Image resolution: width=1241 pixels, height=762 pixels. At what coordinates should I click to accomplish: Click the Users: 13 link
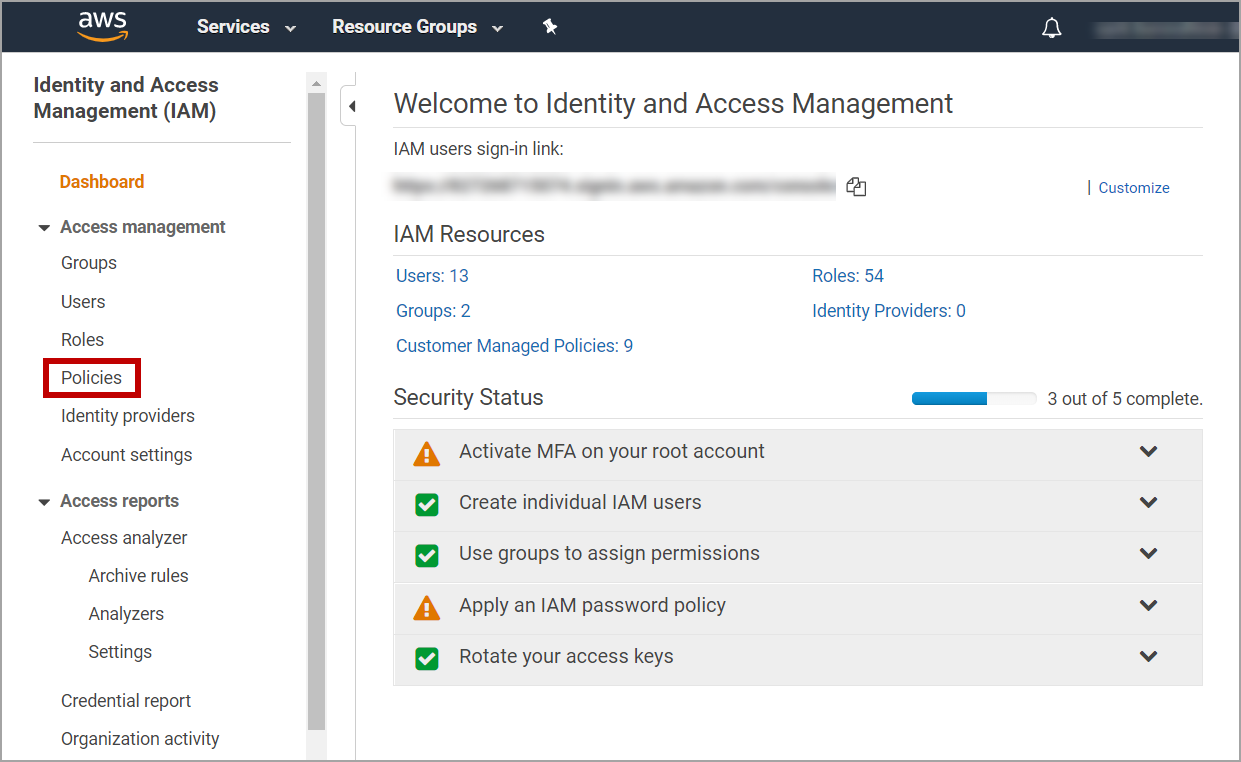click(432, 276)
